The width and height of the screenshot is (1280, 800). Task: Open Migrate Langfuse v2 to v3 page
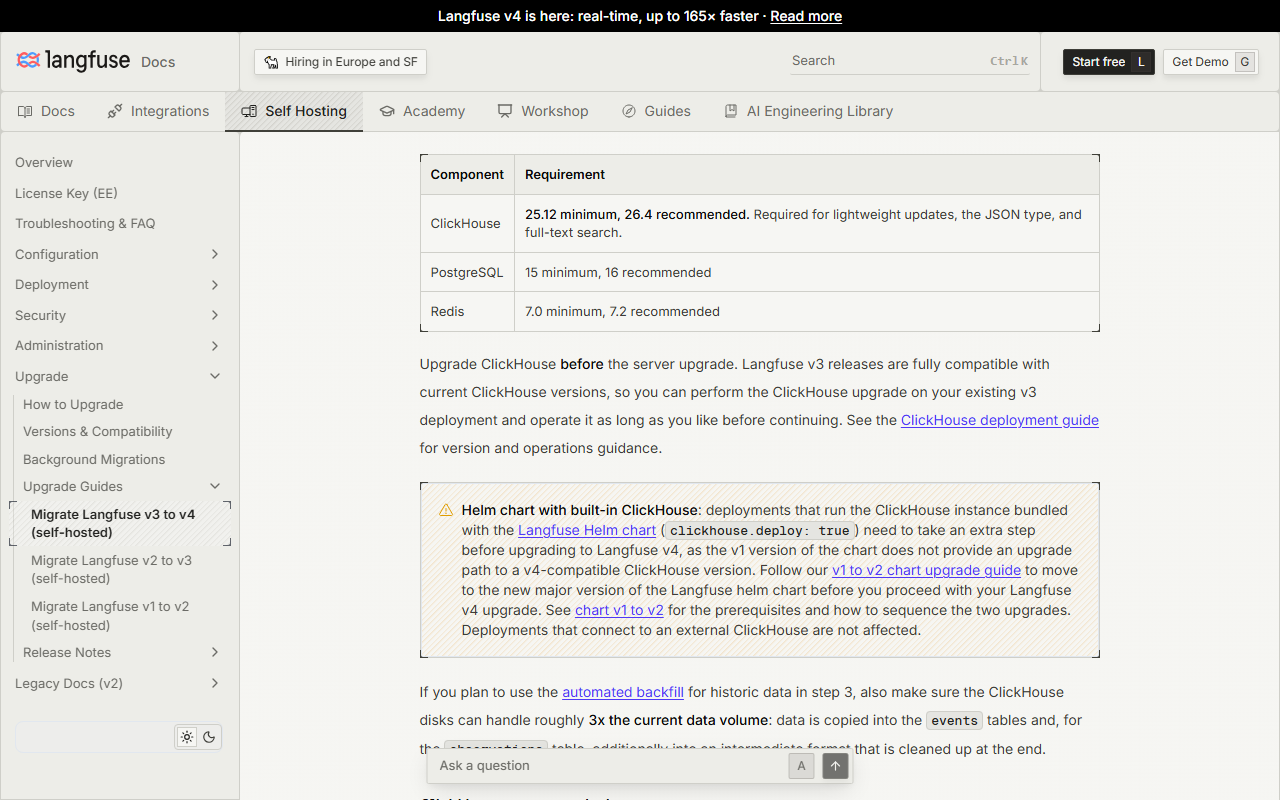(x=111, y=569)
